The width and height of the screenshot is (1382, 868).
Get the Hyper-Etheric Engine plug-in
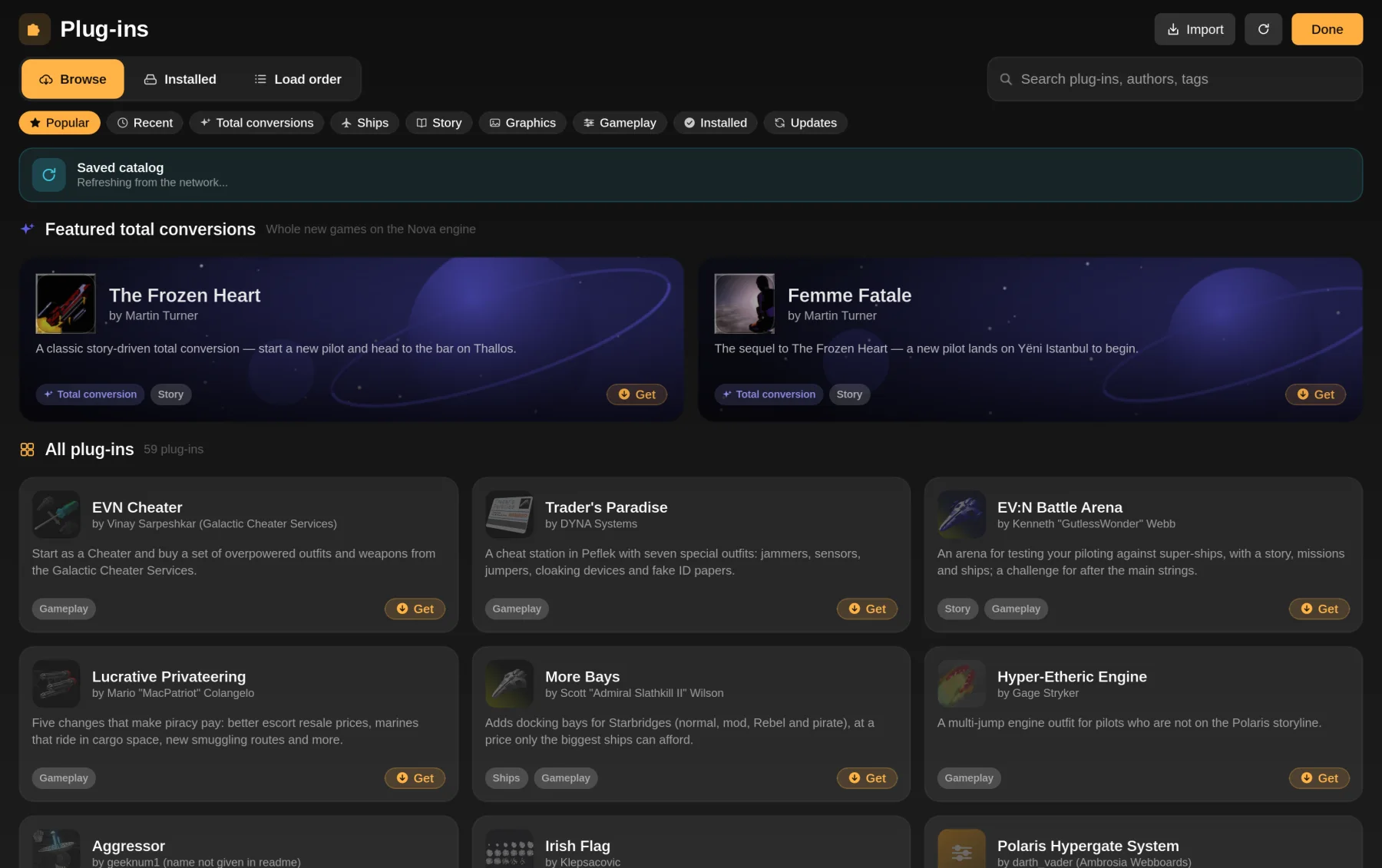pyautogui.click(x=1319, y=778)
